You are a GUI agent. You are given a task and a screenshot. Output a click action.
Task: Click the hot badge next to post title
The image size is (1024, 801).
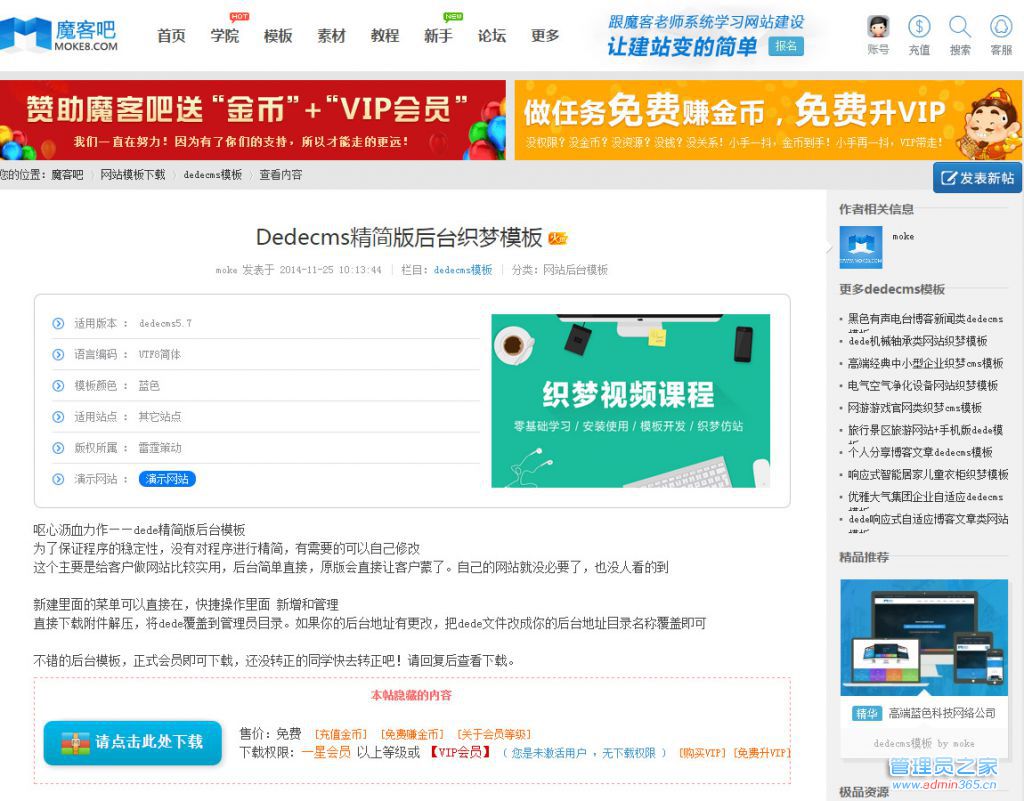coord(558,238)
